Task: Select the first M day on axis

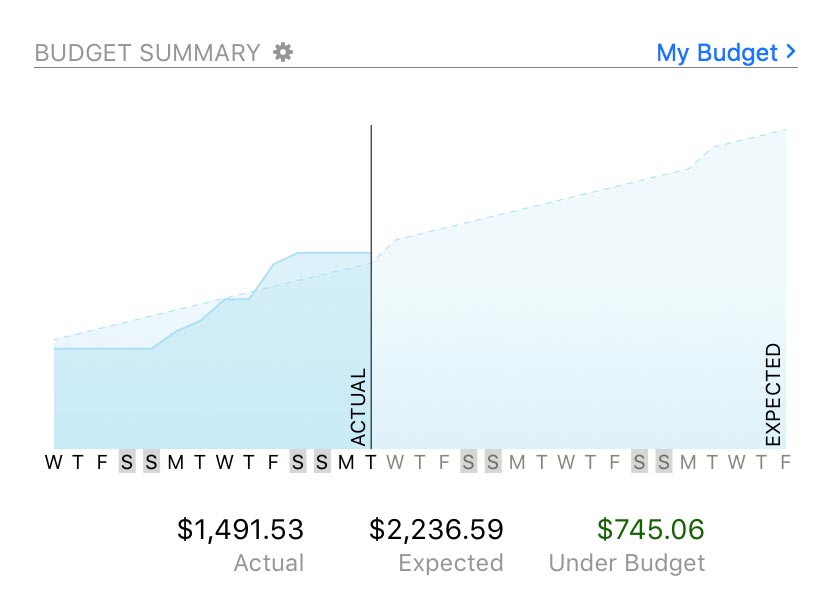Action: point(175,462)
